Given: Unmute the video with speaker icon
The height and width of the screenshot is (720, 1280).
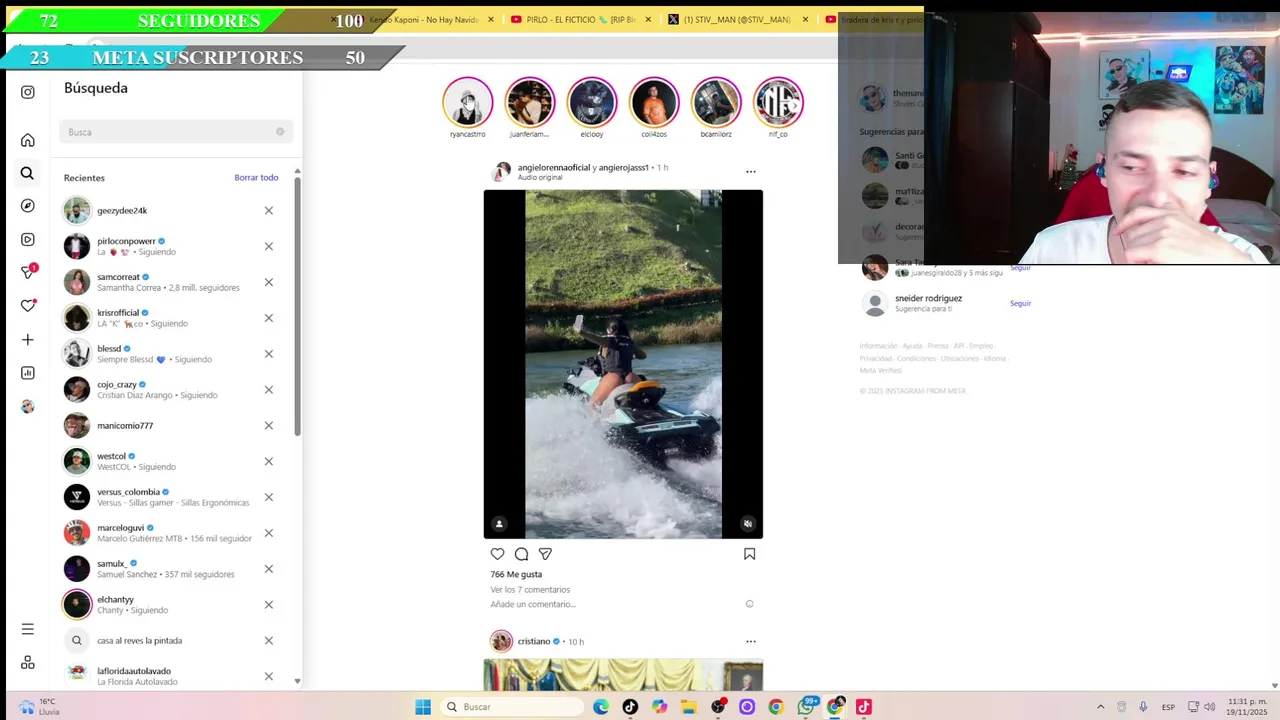Looking at the screenshot, I should pos(748,523).
